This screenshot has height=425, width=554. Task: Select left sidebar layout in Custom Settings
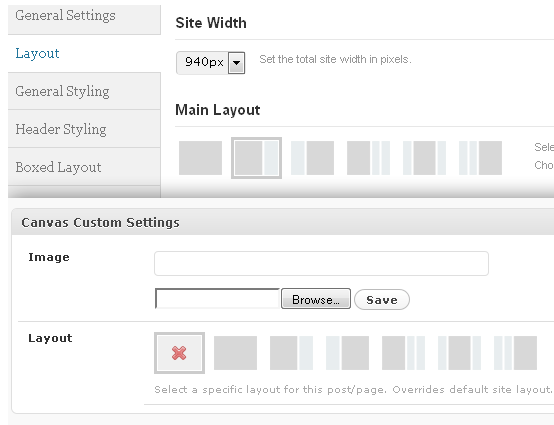click(x=347, y=353)
